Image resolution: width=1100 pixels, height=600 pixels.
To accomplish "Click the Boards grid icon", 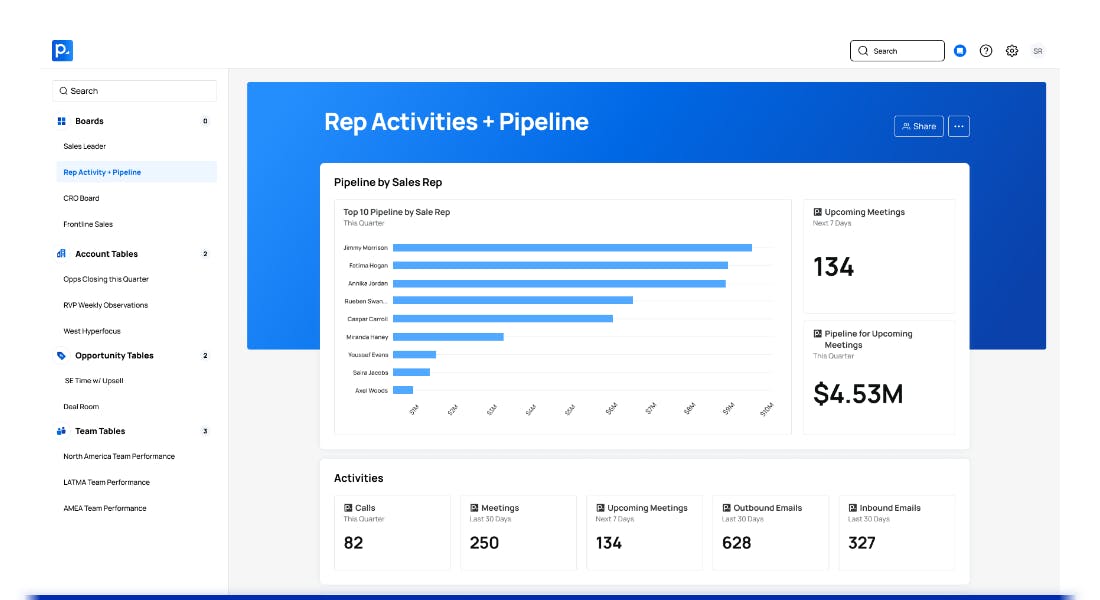I will tap(61, 121).
